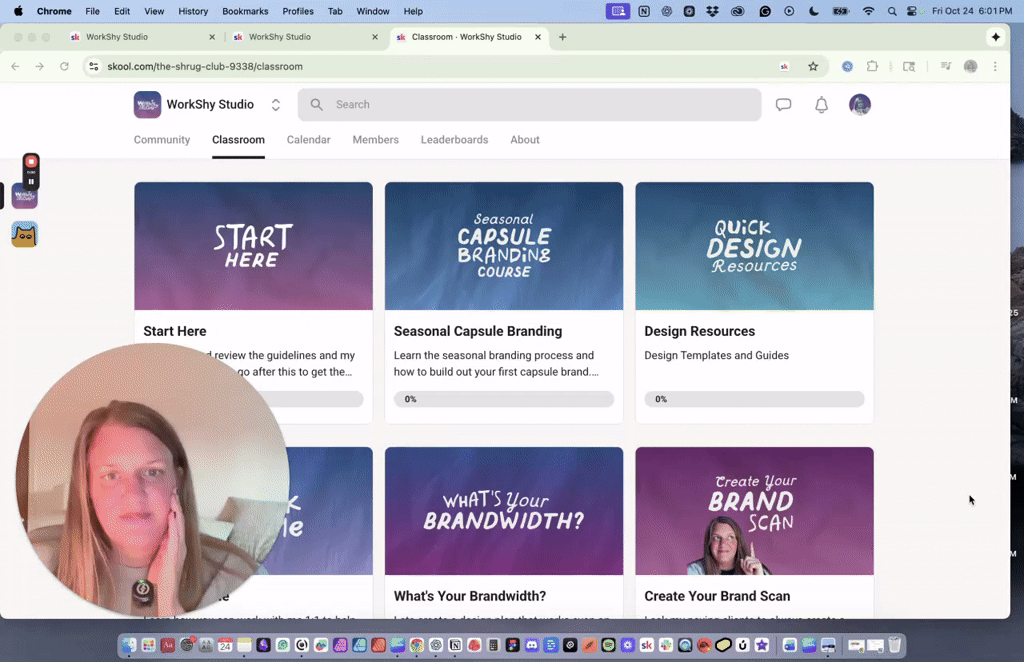Open the Calendar tab
This screenshot has width=1024, height=662.
(308, 140)
